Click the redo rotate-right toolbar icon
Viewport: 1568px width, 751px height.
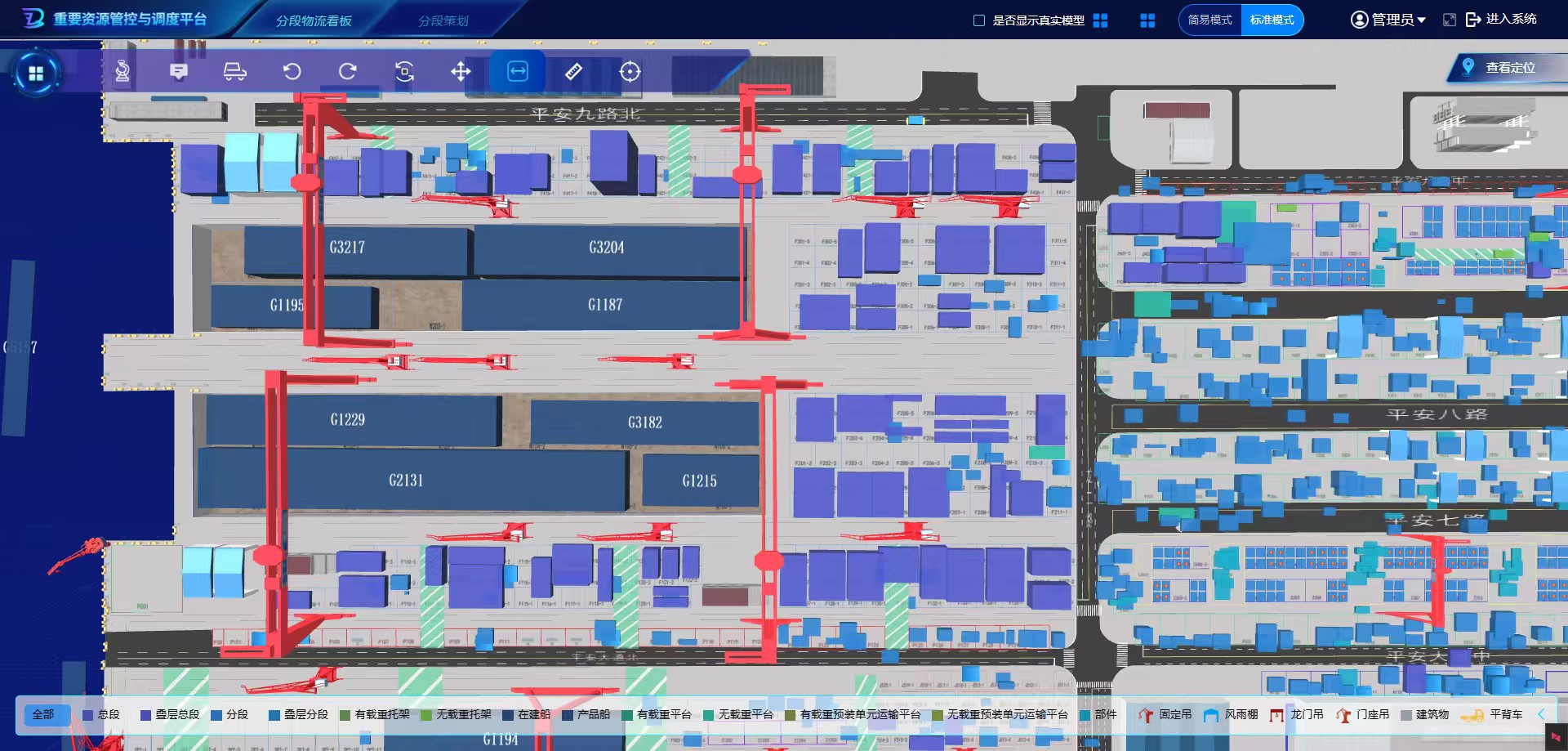(348, 72)
